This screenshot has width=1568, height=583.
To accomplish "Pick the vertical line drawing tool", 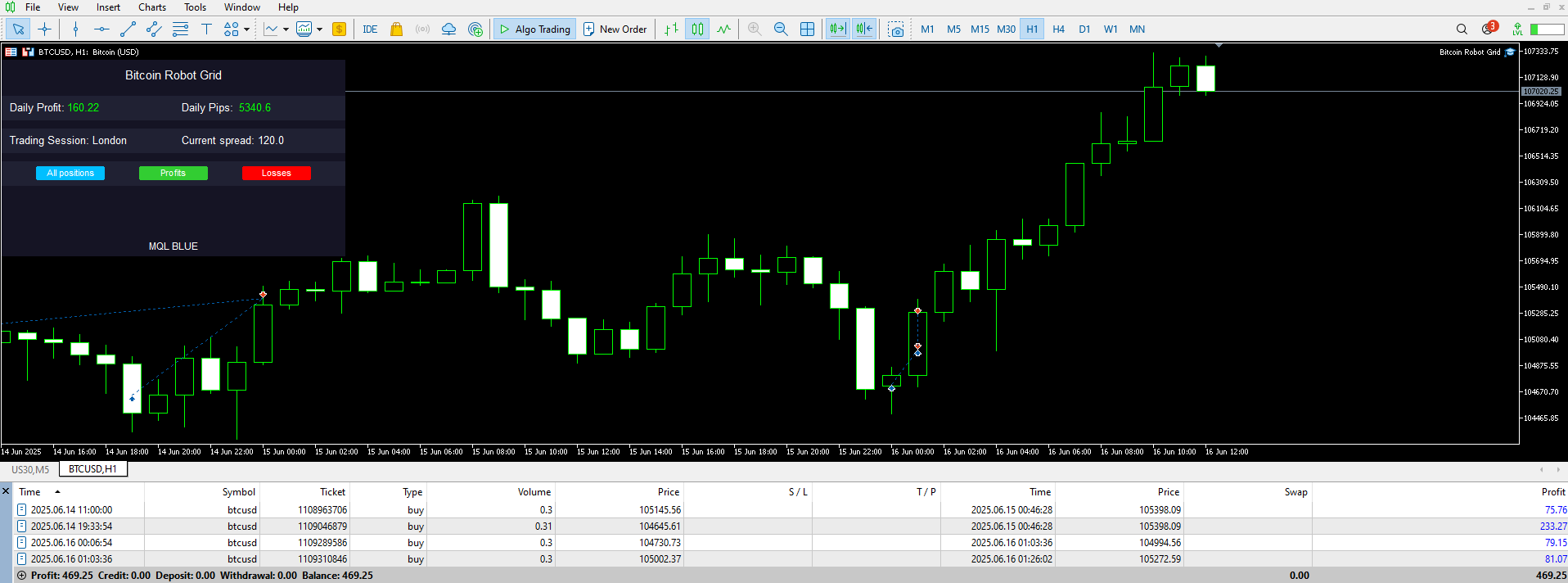I will [75, 29].
